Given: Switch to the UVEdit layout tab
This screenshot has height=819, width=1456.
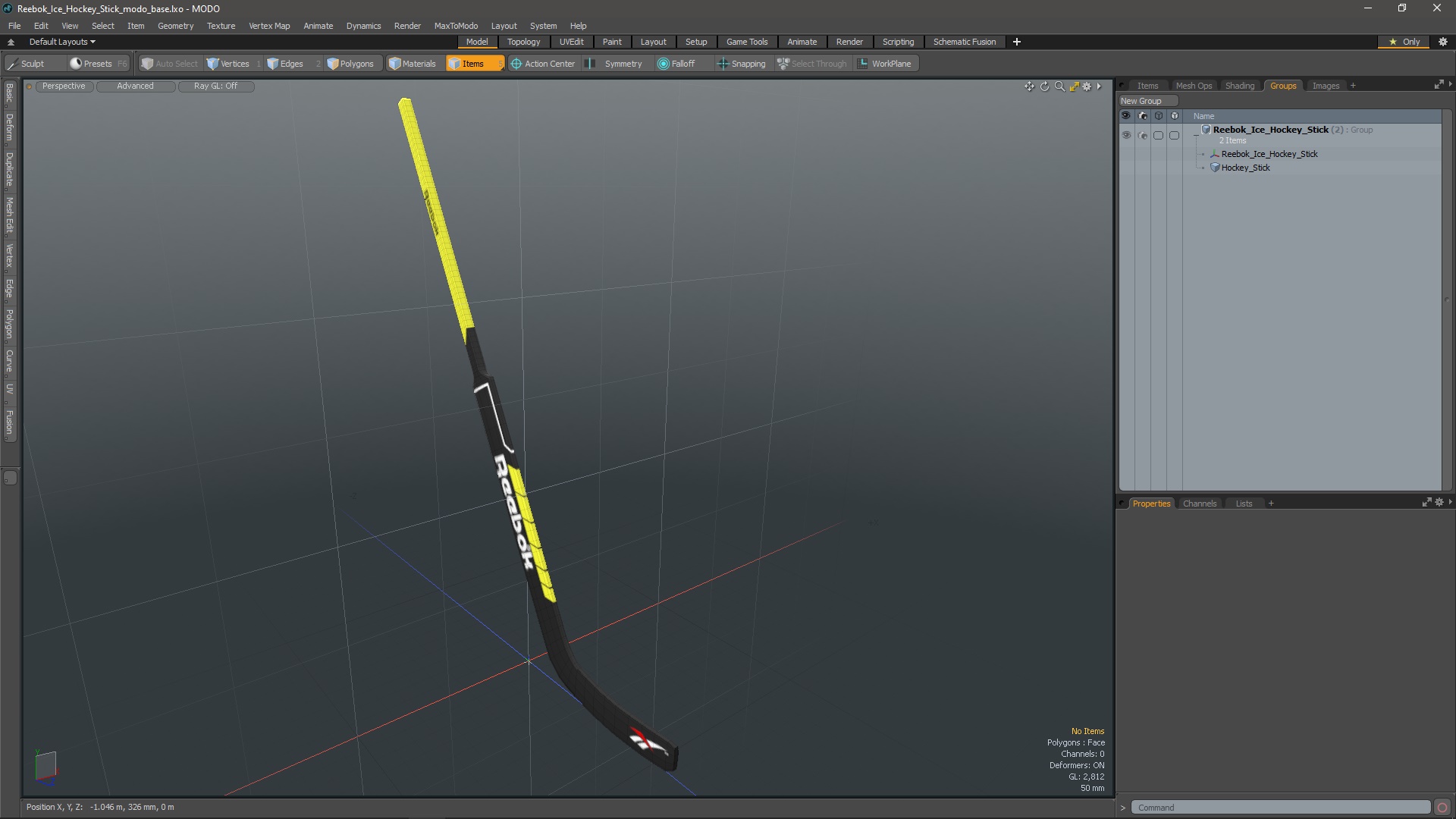Looking at the screenshot, I should click(x=571, y=42).
